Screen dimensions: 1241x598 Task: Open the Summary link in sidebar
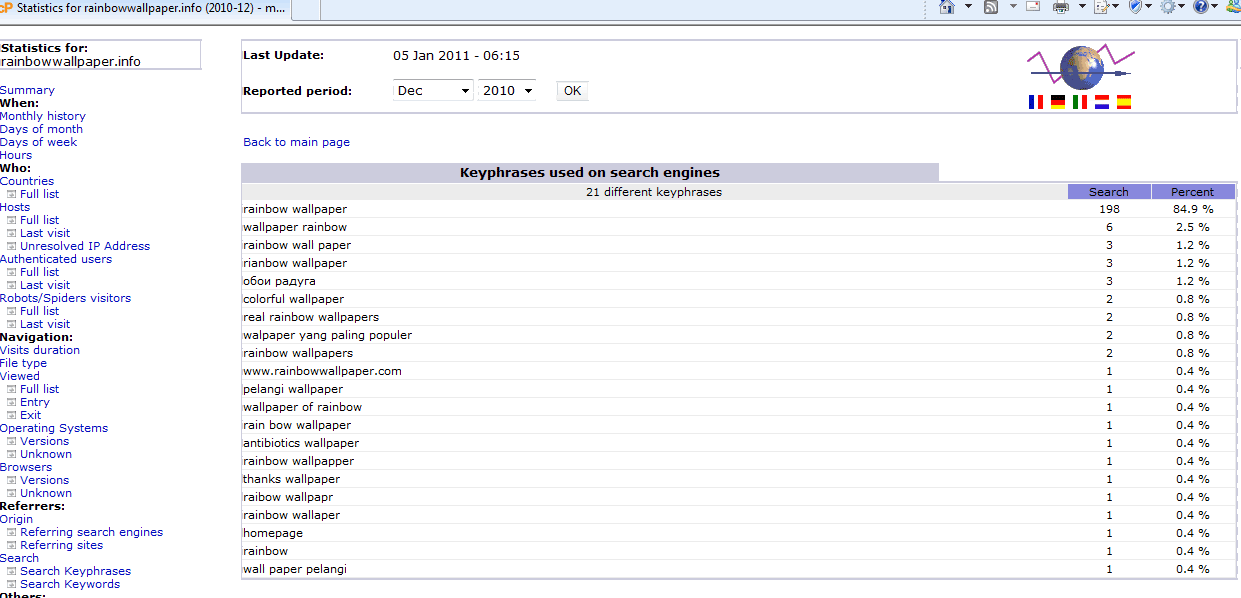point(27,90)
